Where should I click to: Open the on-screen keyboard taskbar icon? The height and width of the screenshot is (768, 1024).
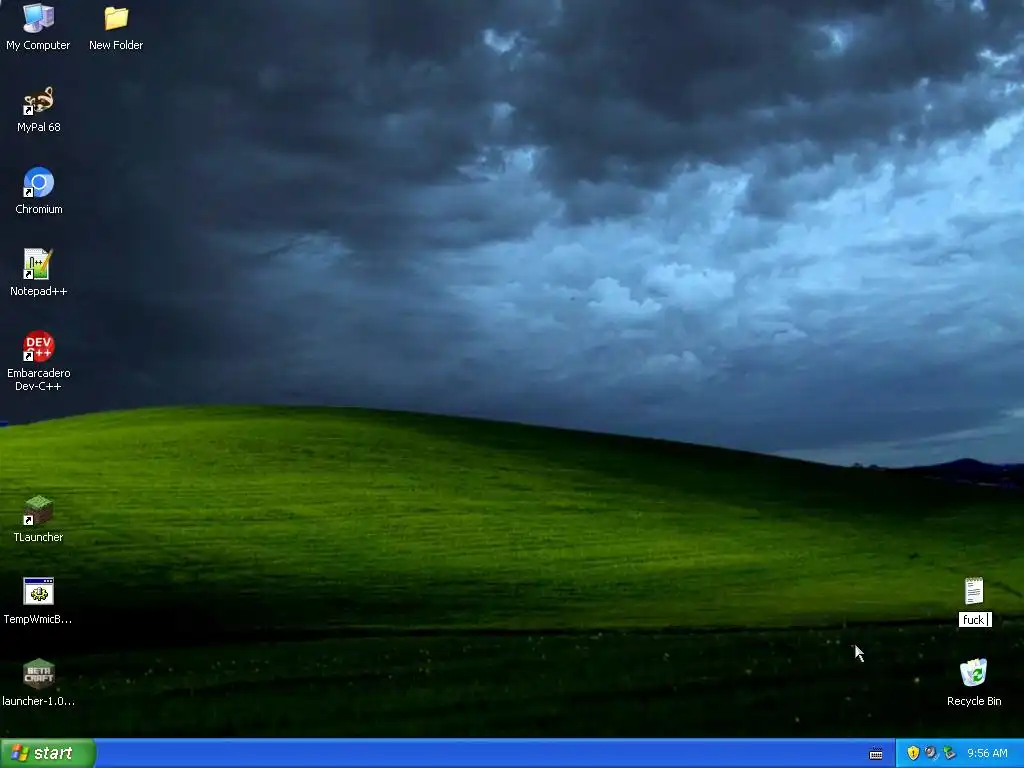(x=876, y=754)
